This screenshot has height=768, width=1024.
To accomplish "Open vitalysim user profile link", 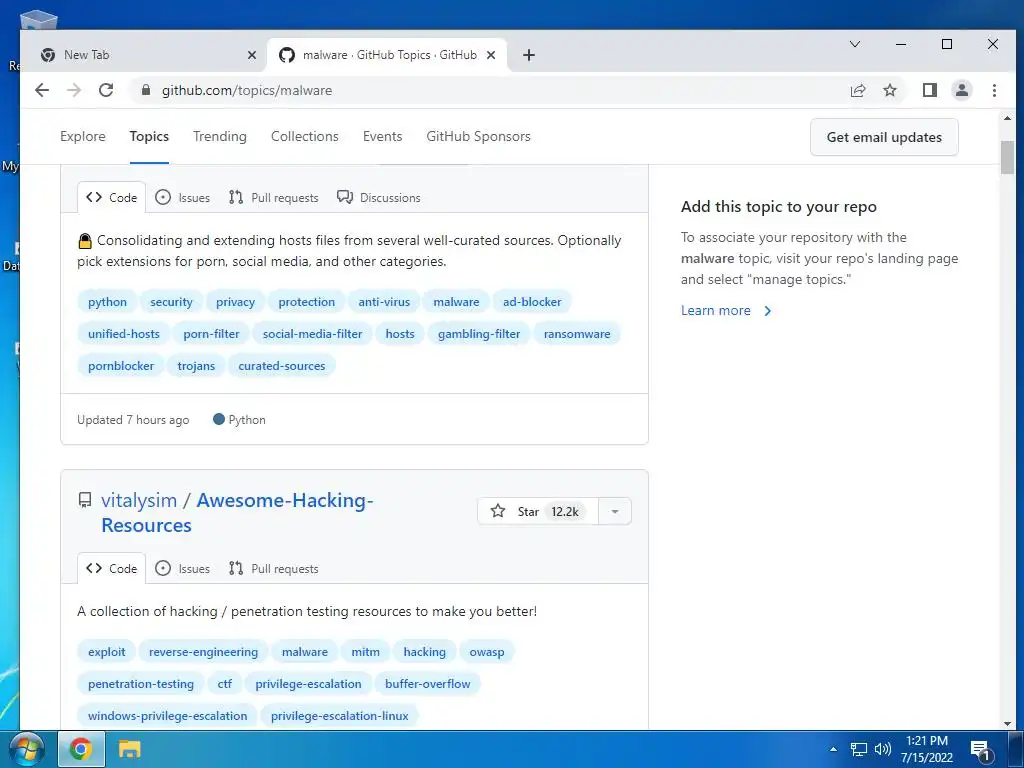I will point(138,500).
